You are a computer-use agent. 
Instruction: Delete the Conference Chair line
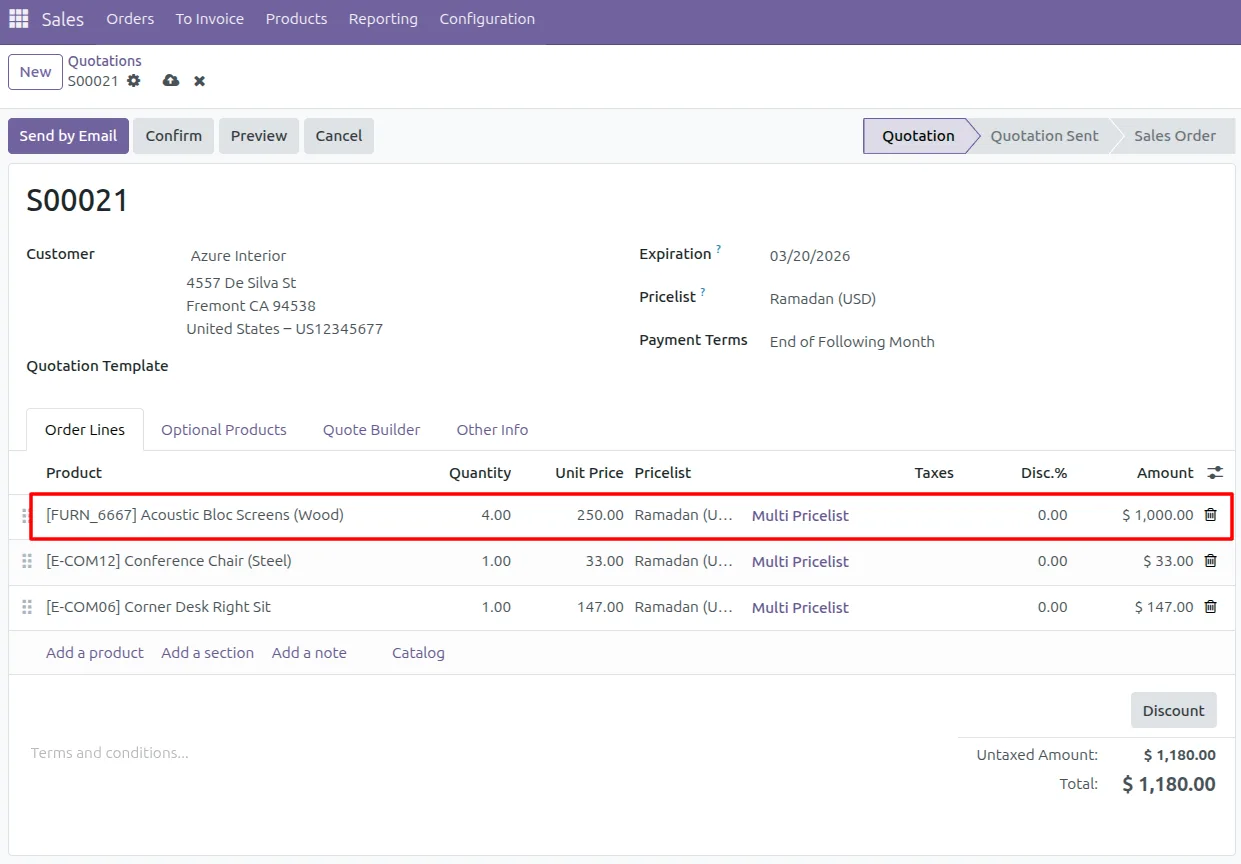pos(1211,561)
